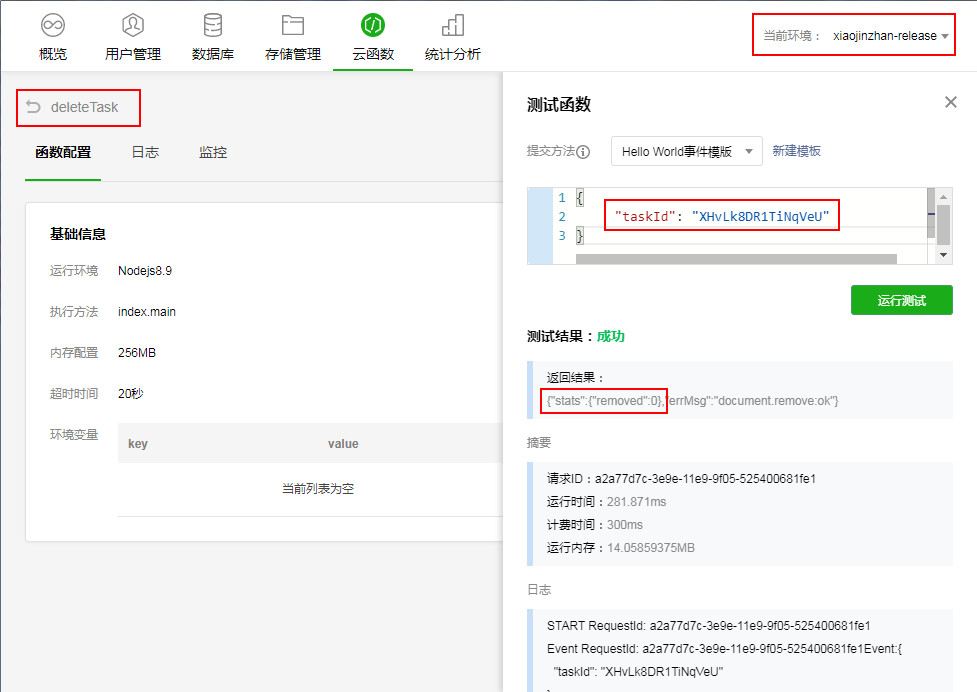Open the 概览 overview icon
This screenshot has height=692, width=977.
[x=53, y=25]
